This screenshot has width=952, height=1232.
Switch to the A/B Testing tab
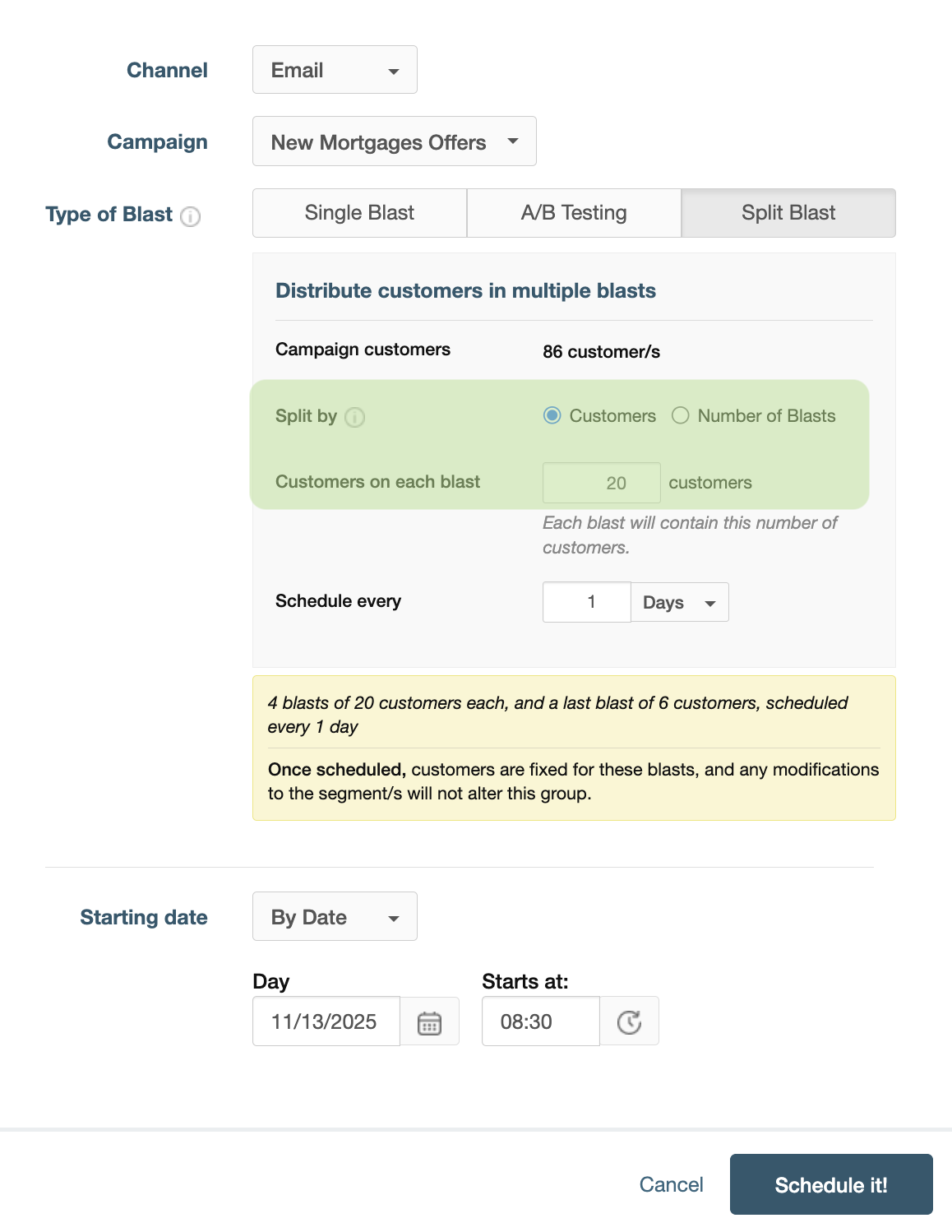click(x=573, y=212)
